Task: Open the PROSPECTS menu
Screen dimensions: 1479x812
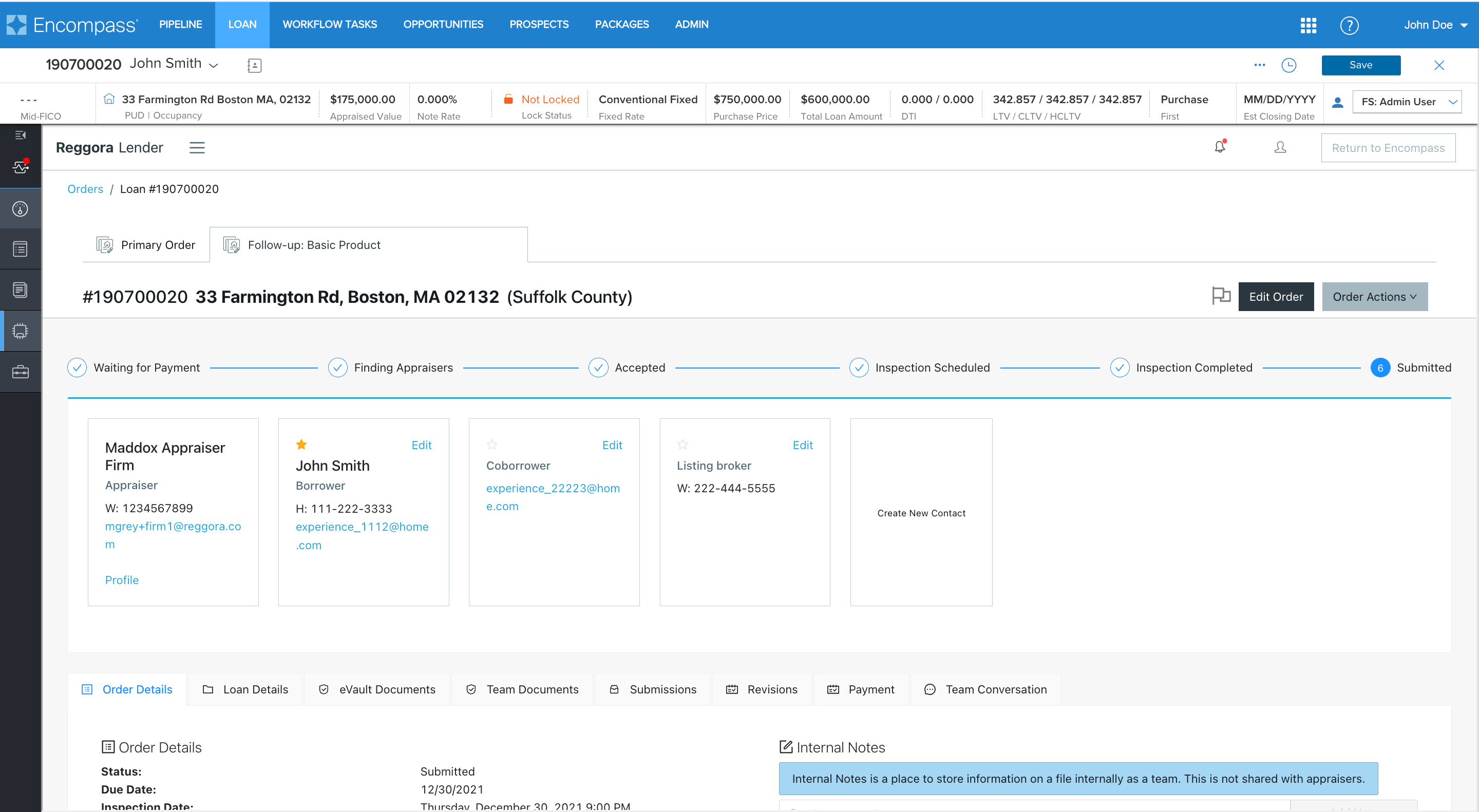Action: 539,25
